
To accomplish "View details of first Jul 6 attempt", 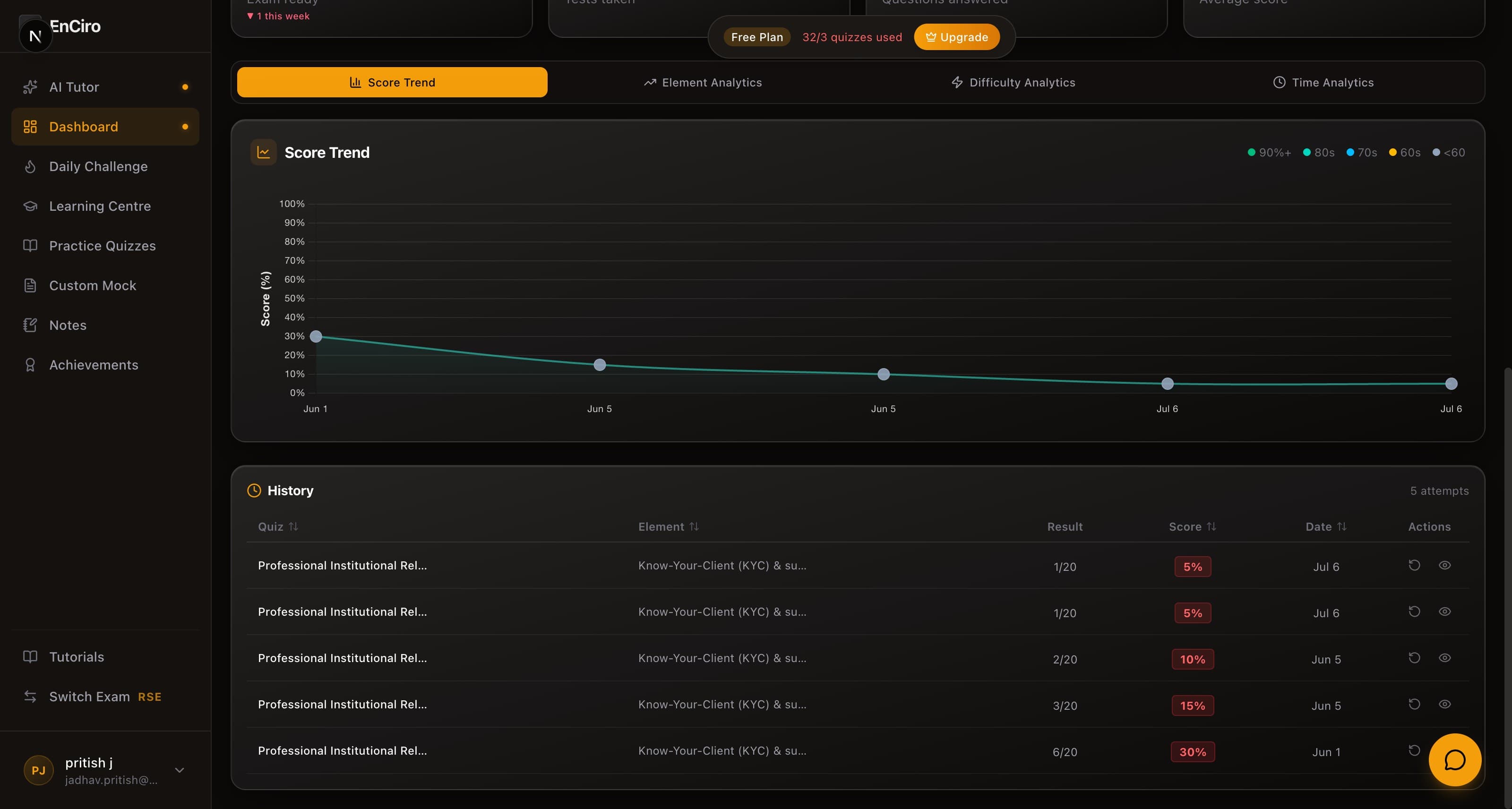I will [1444, 565].
